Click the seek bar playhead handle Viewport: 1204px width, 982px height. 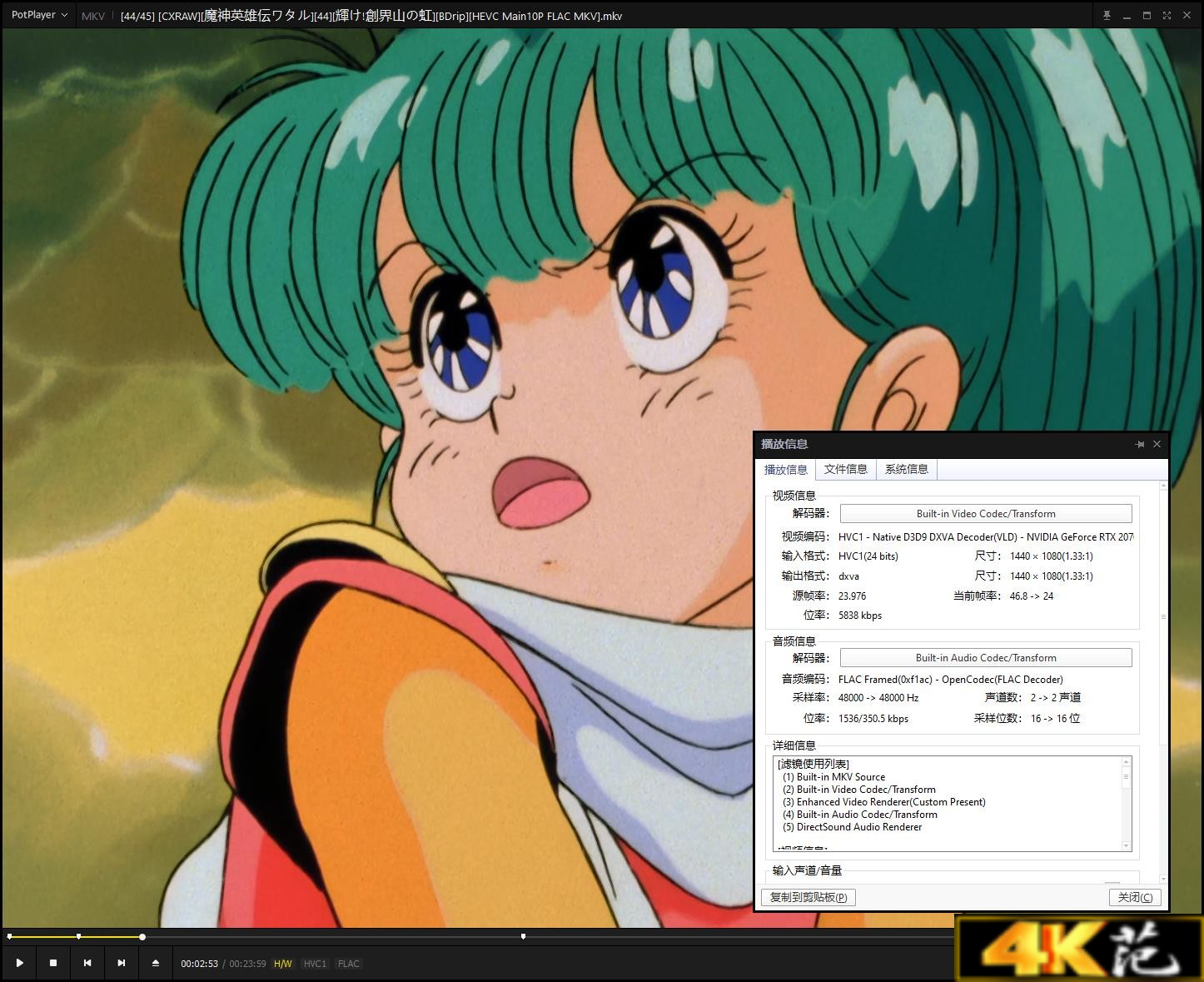142,937
